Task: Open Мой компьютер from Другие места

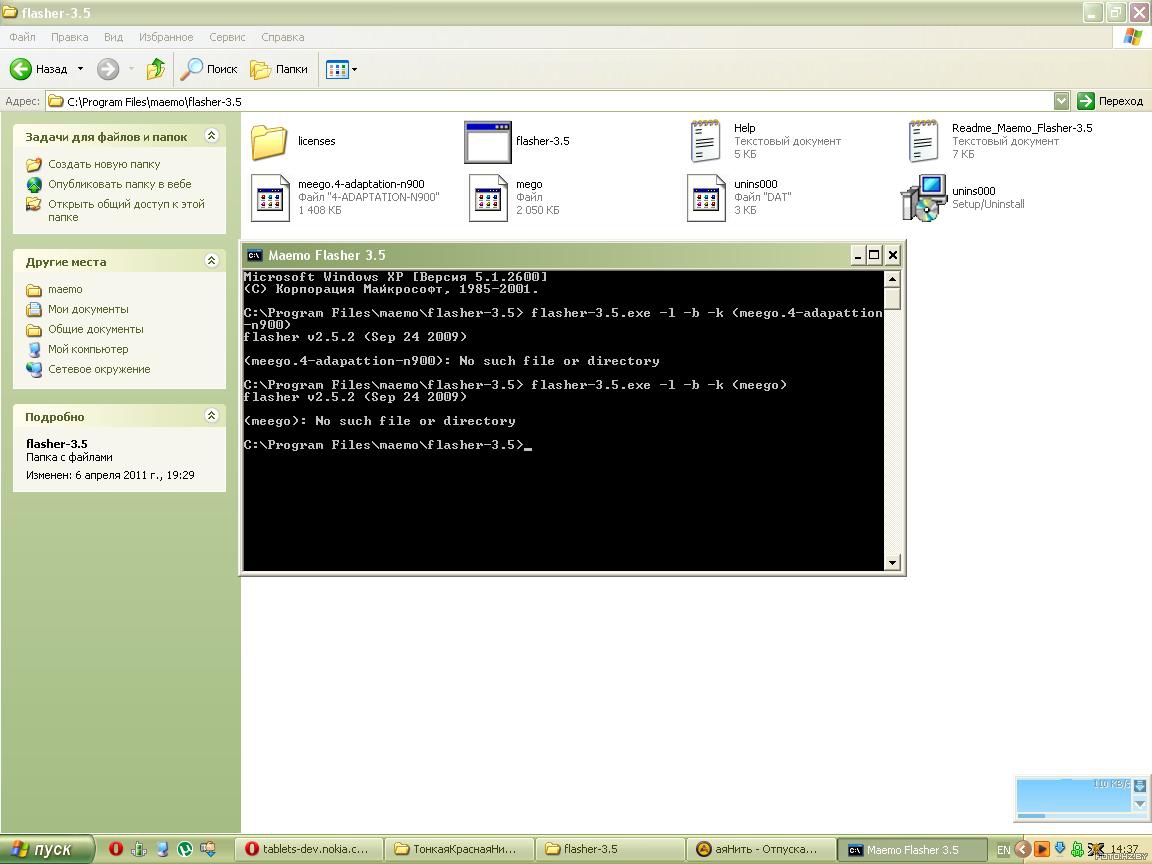Action: pos(88,348)
